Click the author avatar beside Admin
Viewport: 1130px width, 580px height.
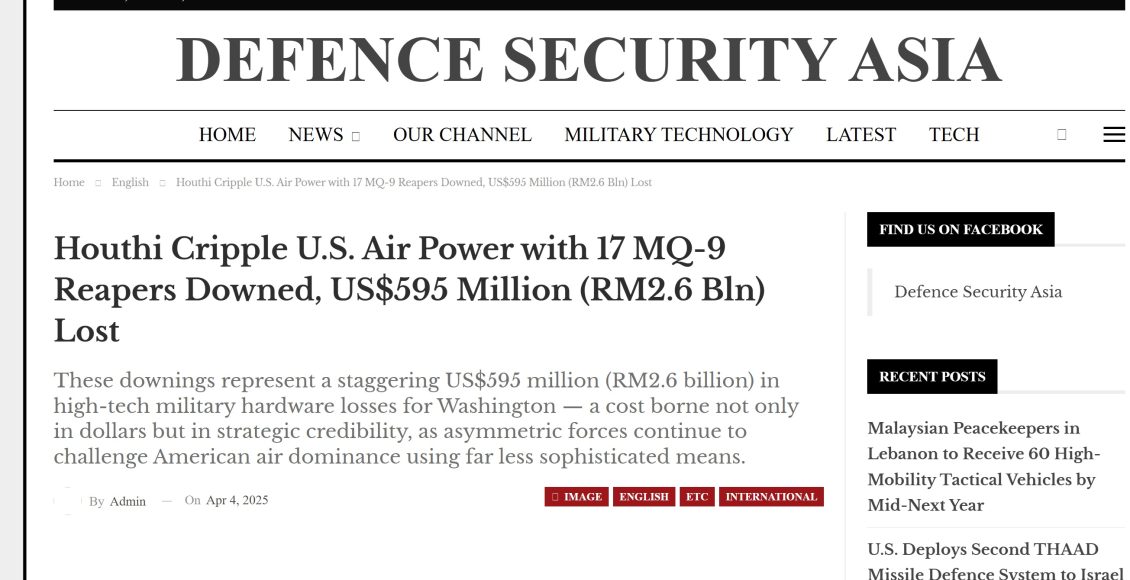click(x=67, y=501)
